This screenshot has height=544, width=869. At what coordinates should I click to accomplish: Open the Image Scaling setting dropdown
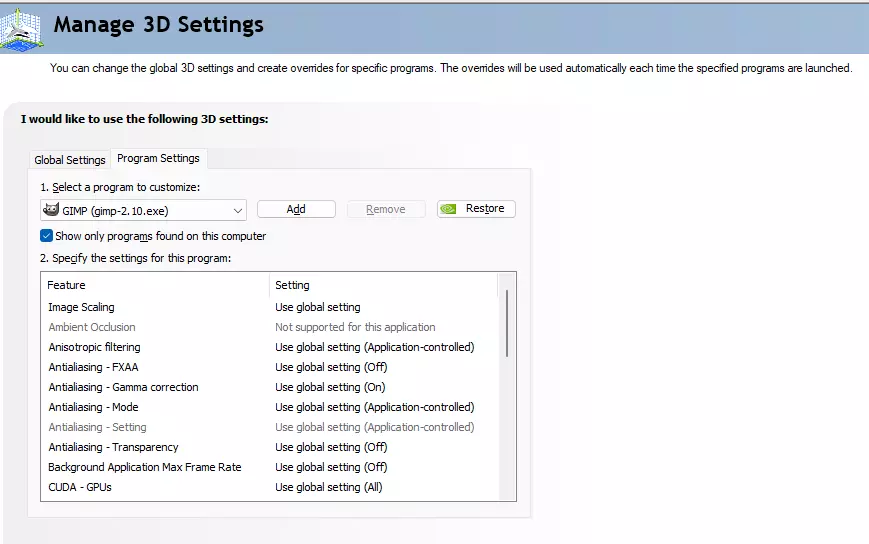pyautogui.click(x=318, y=307)
